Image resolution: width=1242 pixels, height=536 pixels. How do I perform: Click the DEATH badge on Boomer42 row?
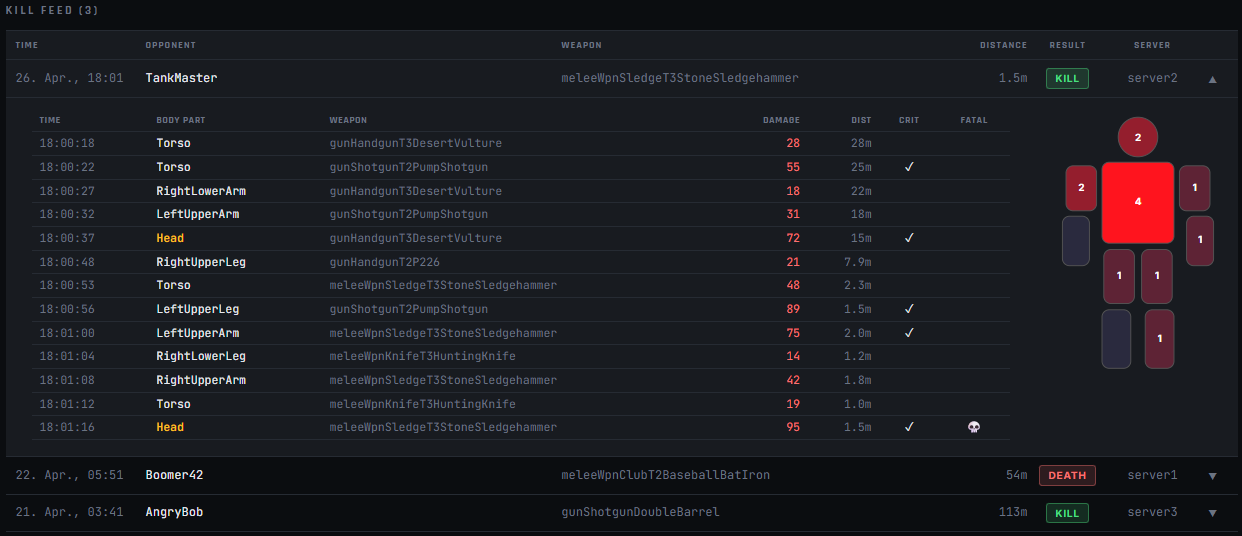tap(1067, 476)
